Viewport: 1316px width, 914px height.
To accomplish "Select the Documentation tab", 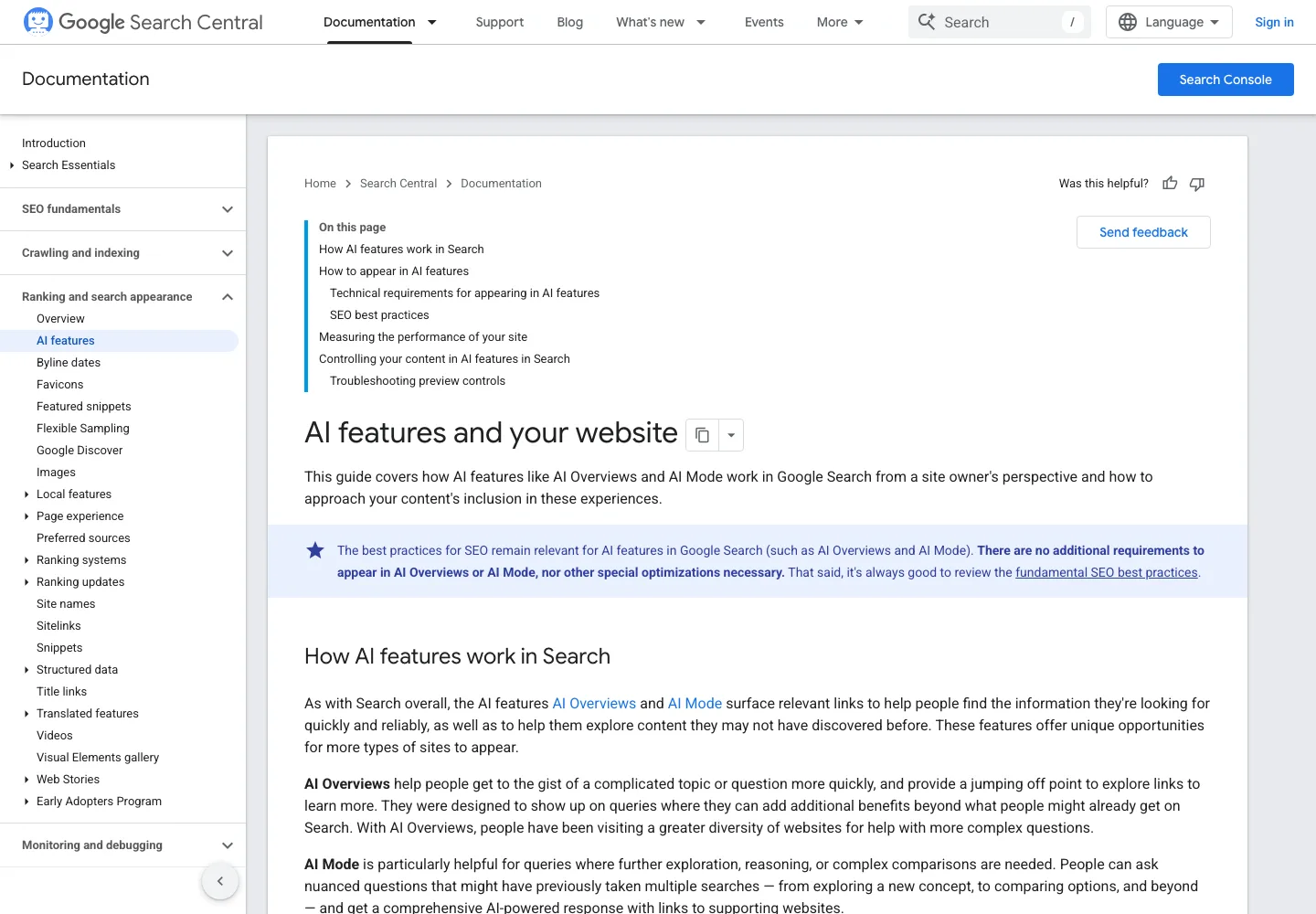I will click(x=369, y=22).
